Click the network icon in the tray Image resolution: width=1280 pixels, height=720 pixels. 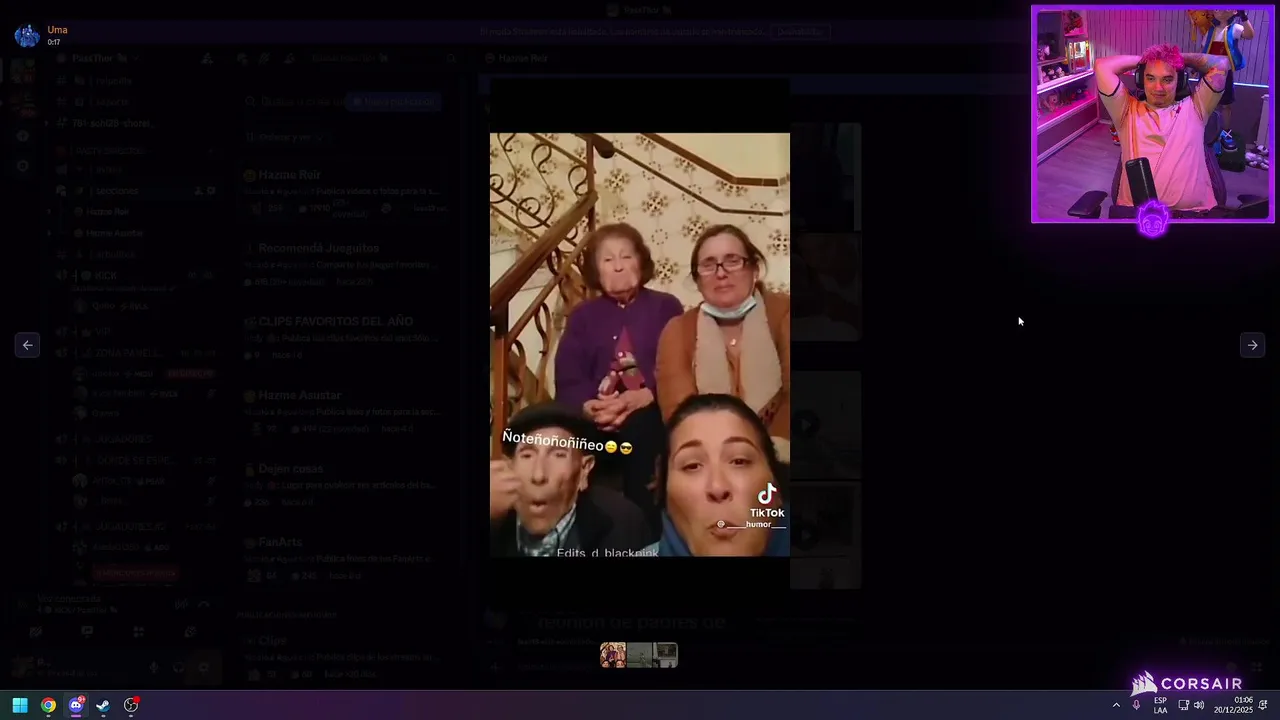[1183, 705]
